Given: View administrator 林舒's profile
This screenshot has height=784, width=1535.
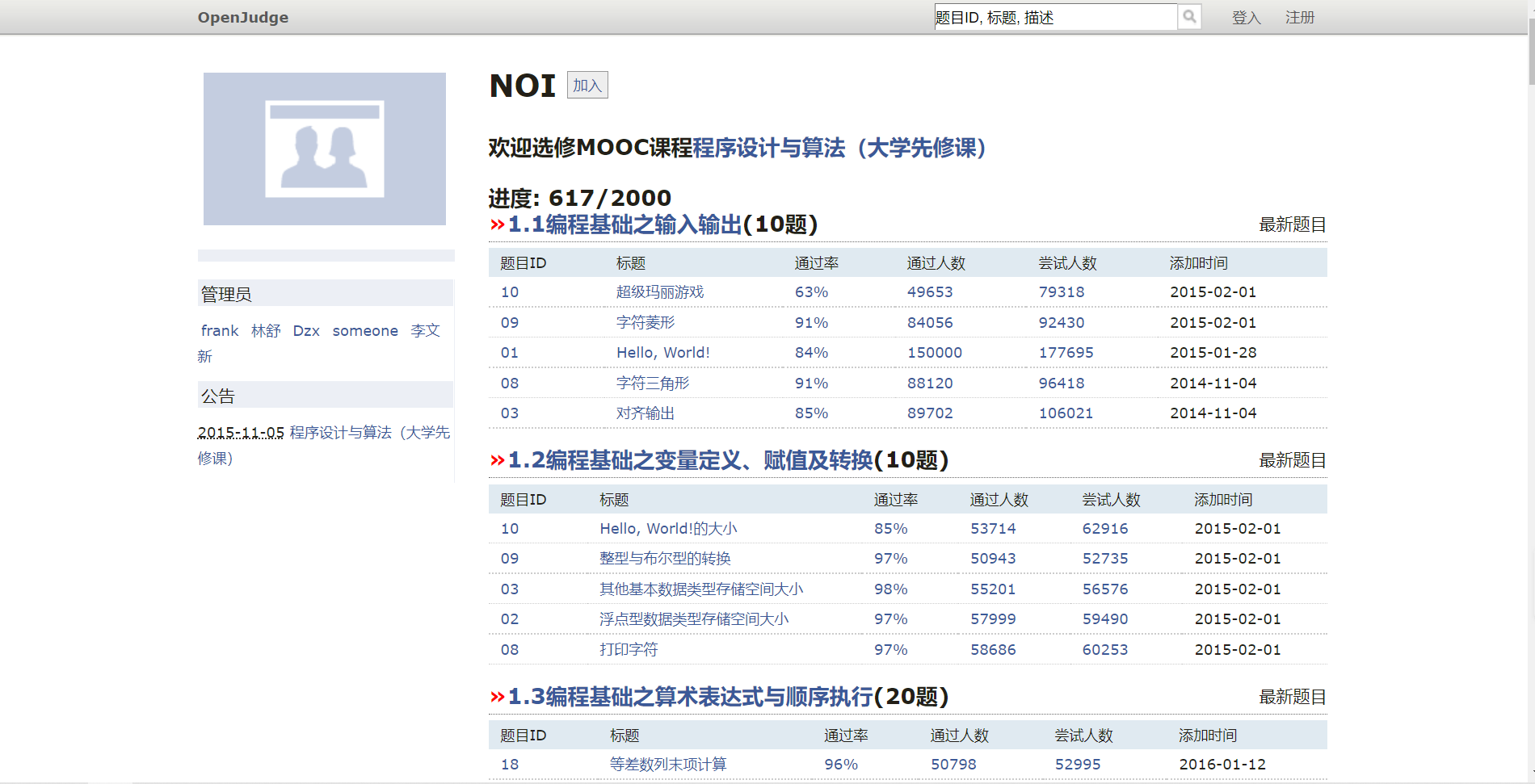Looking at the screenshot, I should click(x=266, y=330).
